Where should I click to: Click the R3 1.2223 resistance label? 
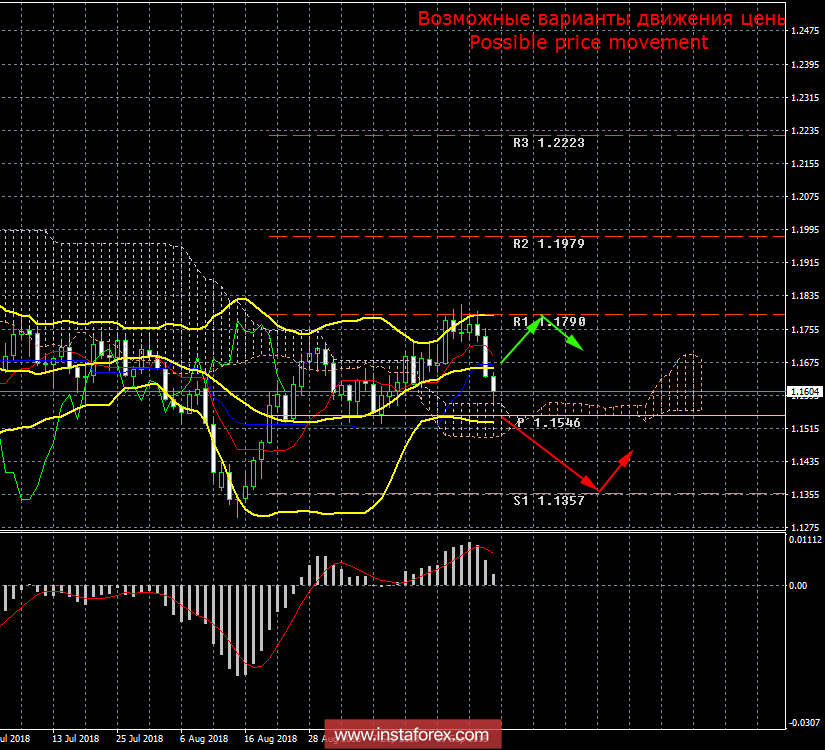click(549, 143)
